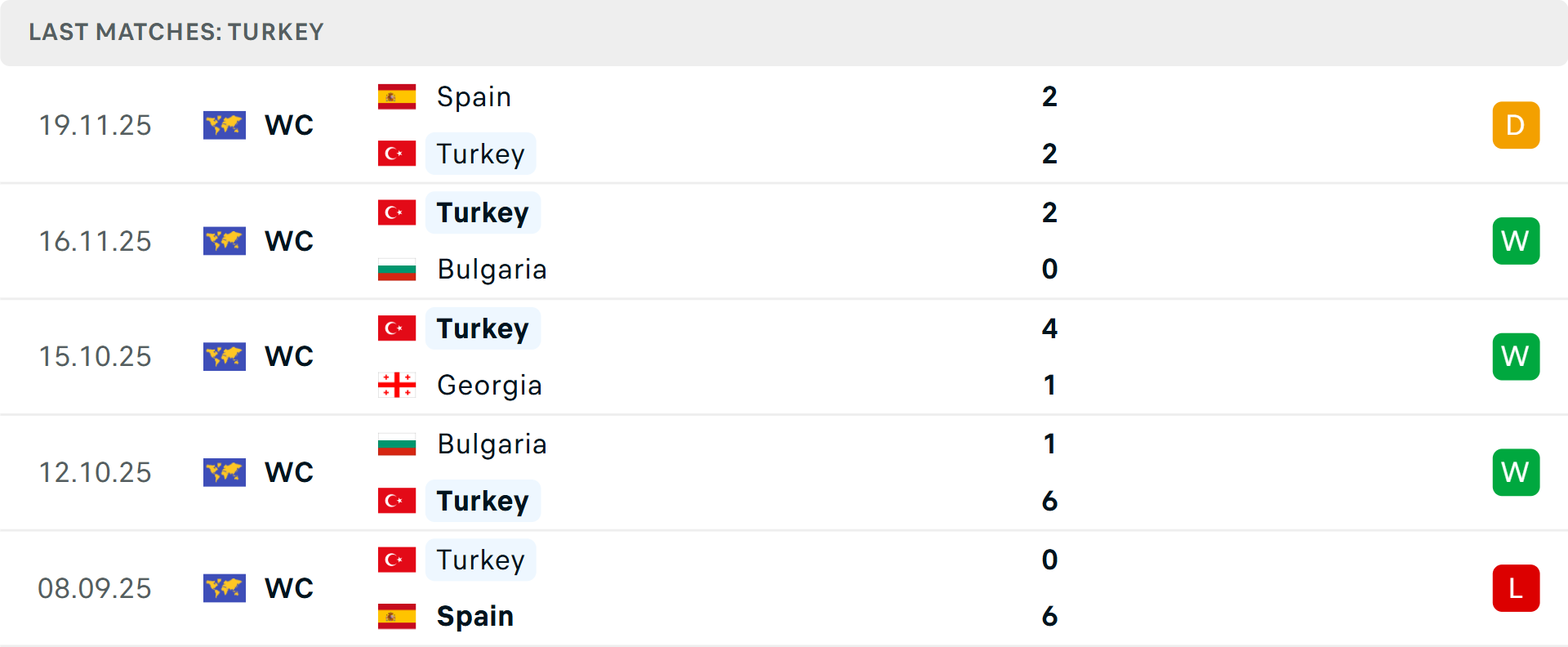
Task: Click the WC world map icon for 19.11.25
Action: 225,125
